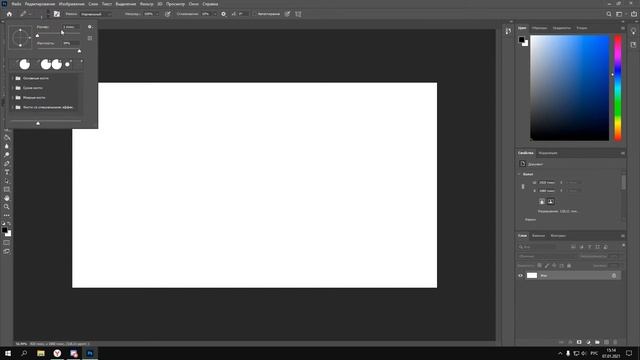Go to Photoshop Home screen icon

[x=9, y=14]
